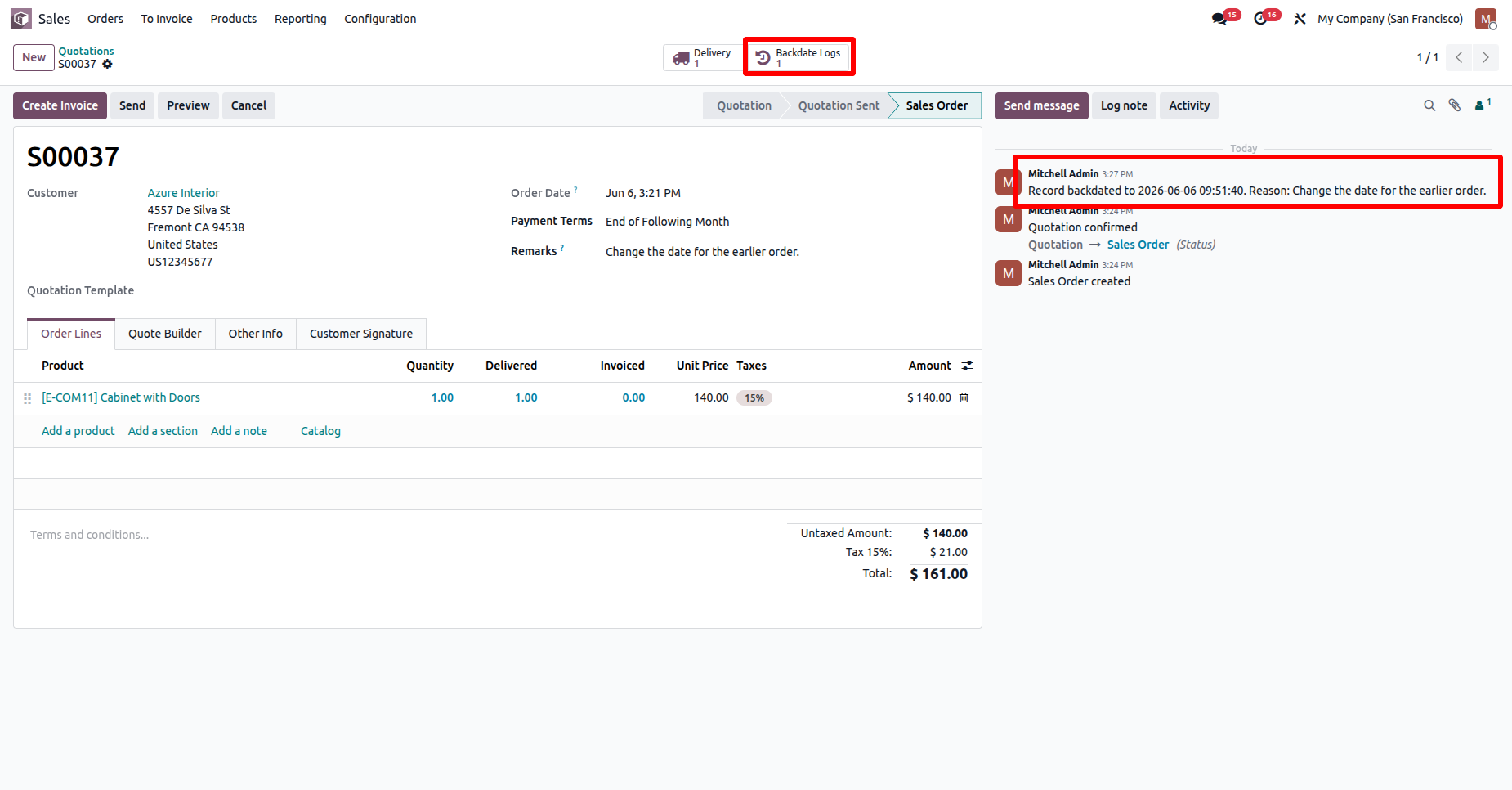Click the Payment Terms field value
The width and height of the screenshot is (1512, 790).
(x=667, y=222)
